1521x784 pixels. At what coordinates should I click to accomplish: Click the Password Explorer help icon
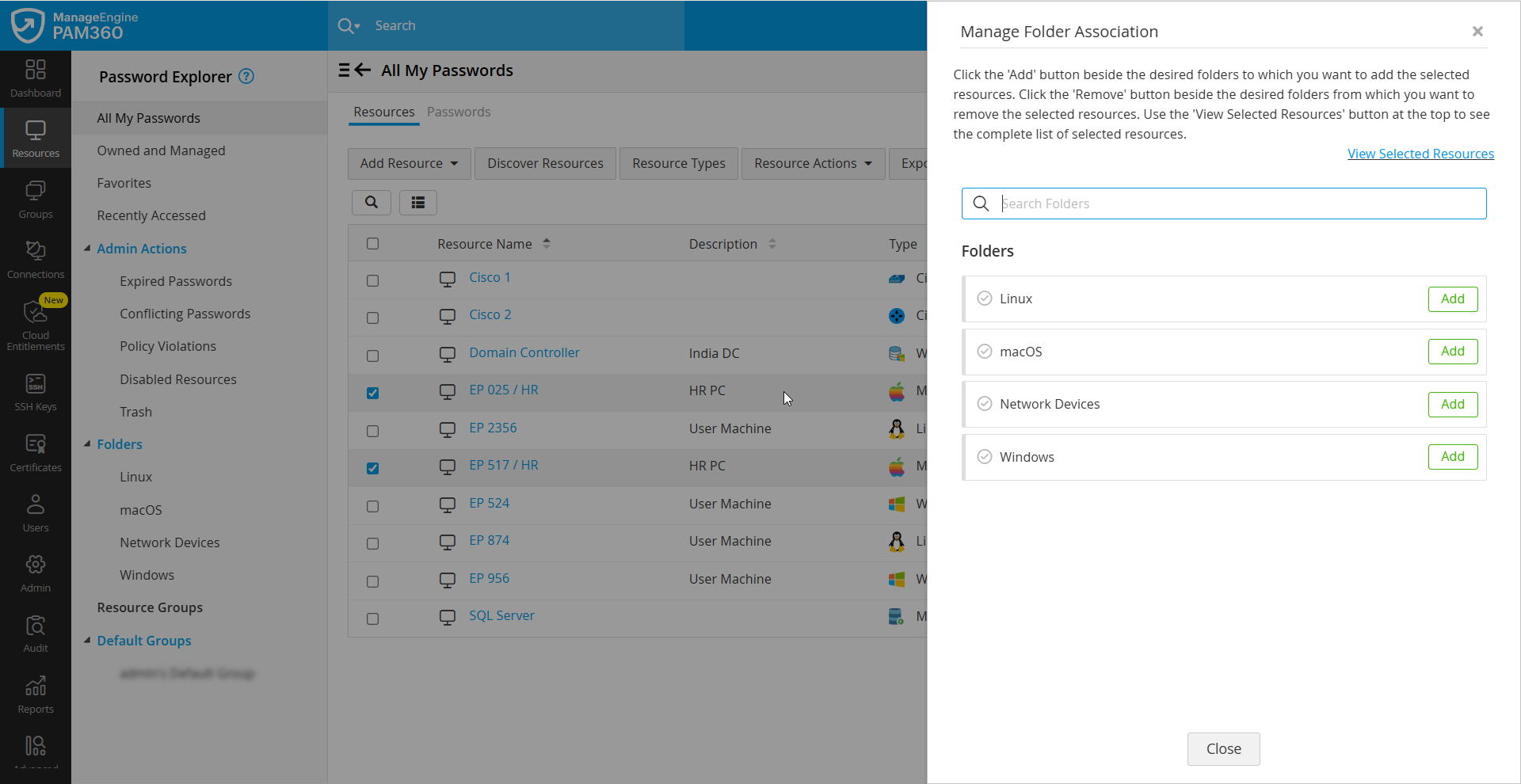click(x=246, y=76)
